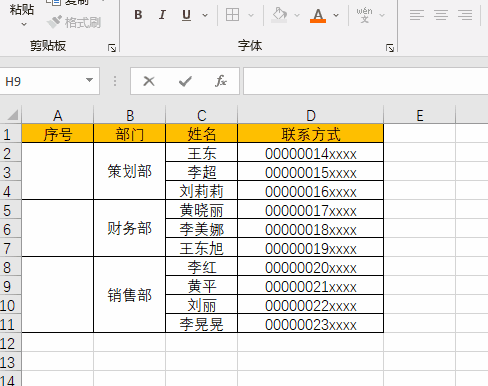Center align text
488x386 pixels.
(441, 15)
